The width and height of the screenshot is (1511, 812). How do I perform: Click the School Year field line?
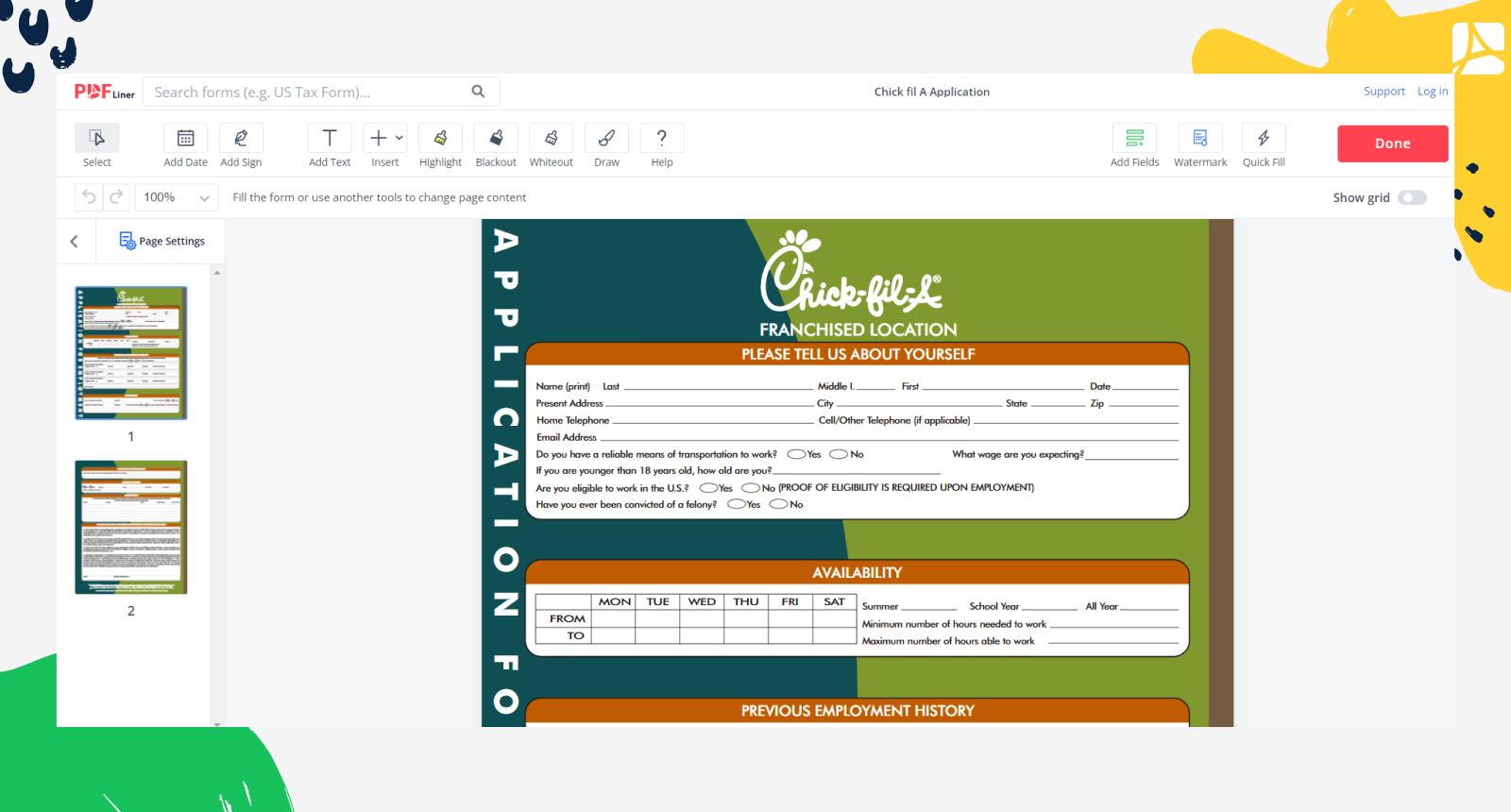pyautogui.click(x=1050, y=607)
